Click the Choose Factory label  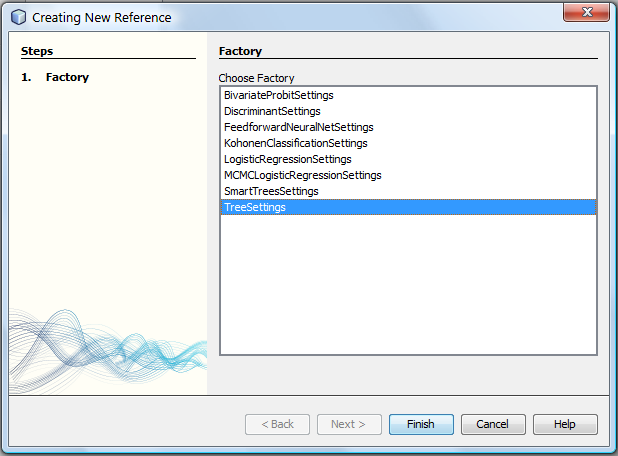tap(256, 78)
